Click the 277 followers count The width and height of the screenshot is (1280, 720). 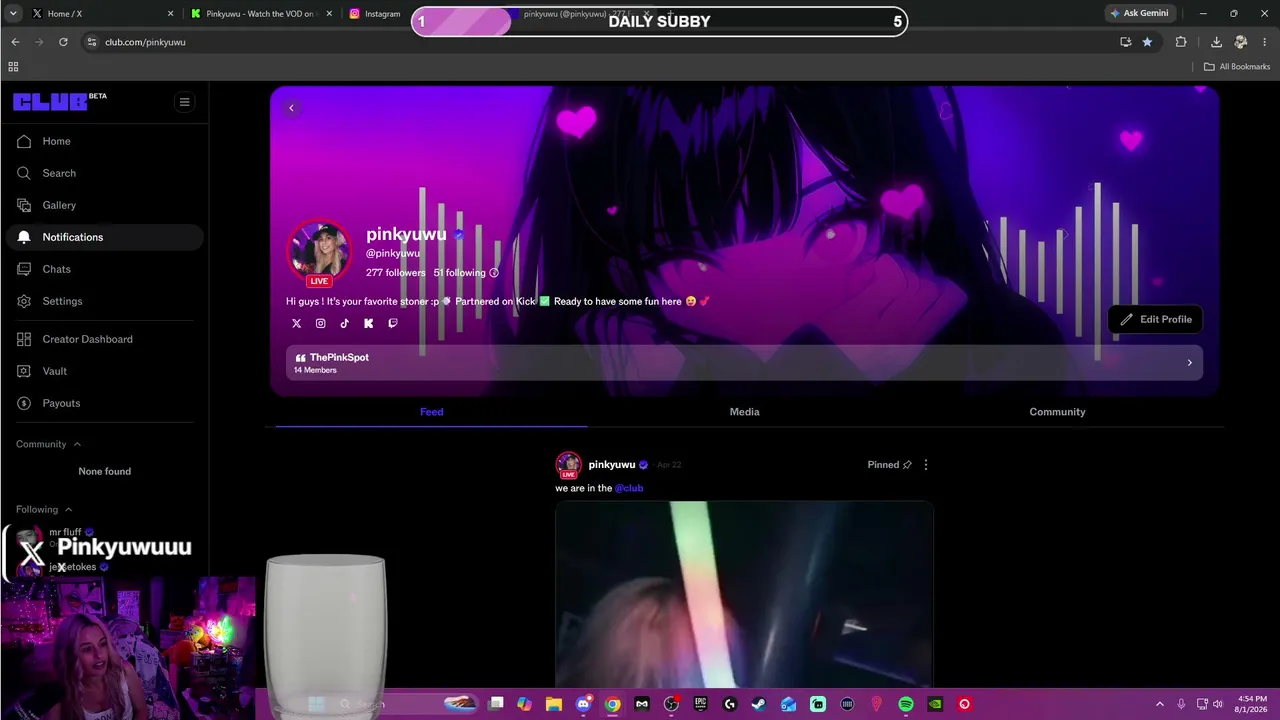tap(395, 273)
